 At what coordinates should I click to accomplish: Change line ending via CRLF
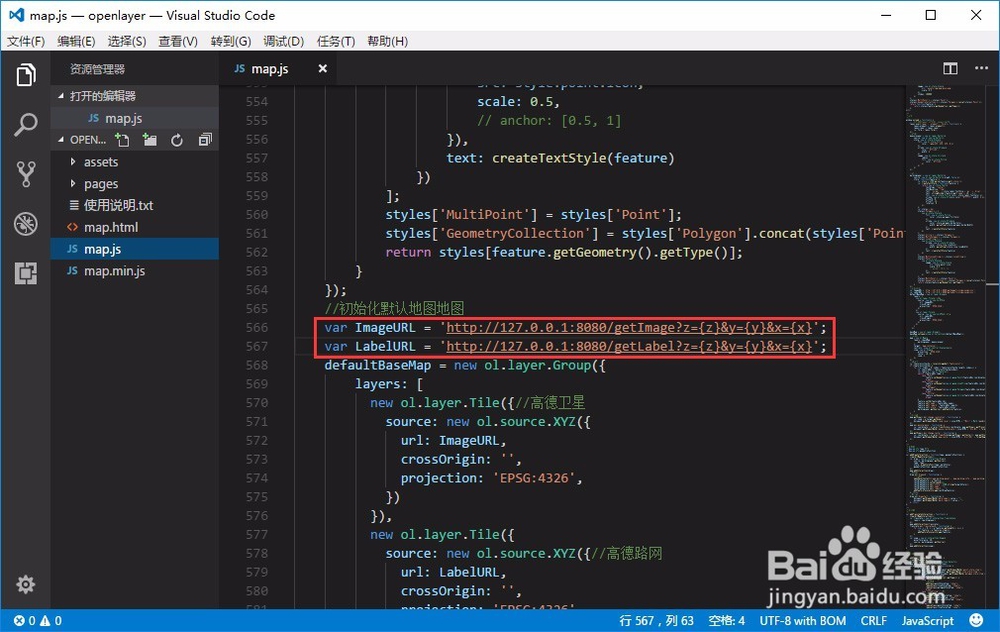(873, 621)
